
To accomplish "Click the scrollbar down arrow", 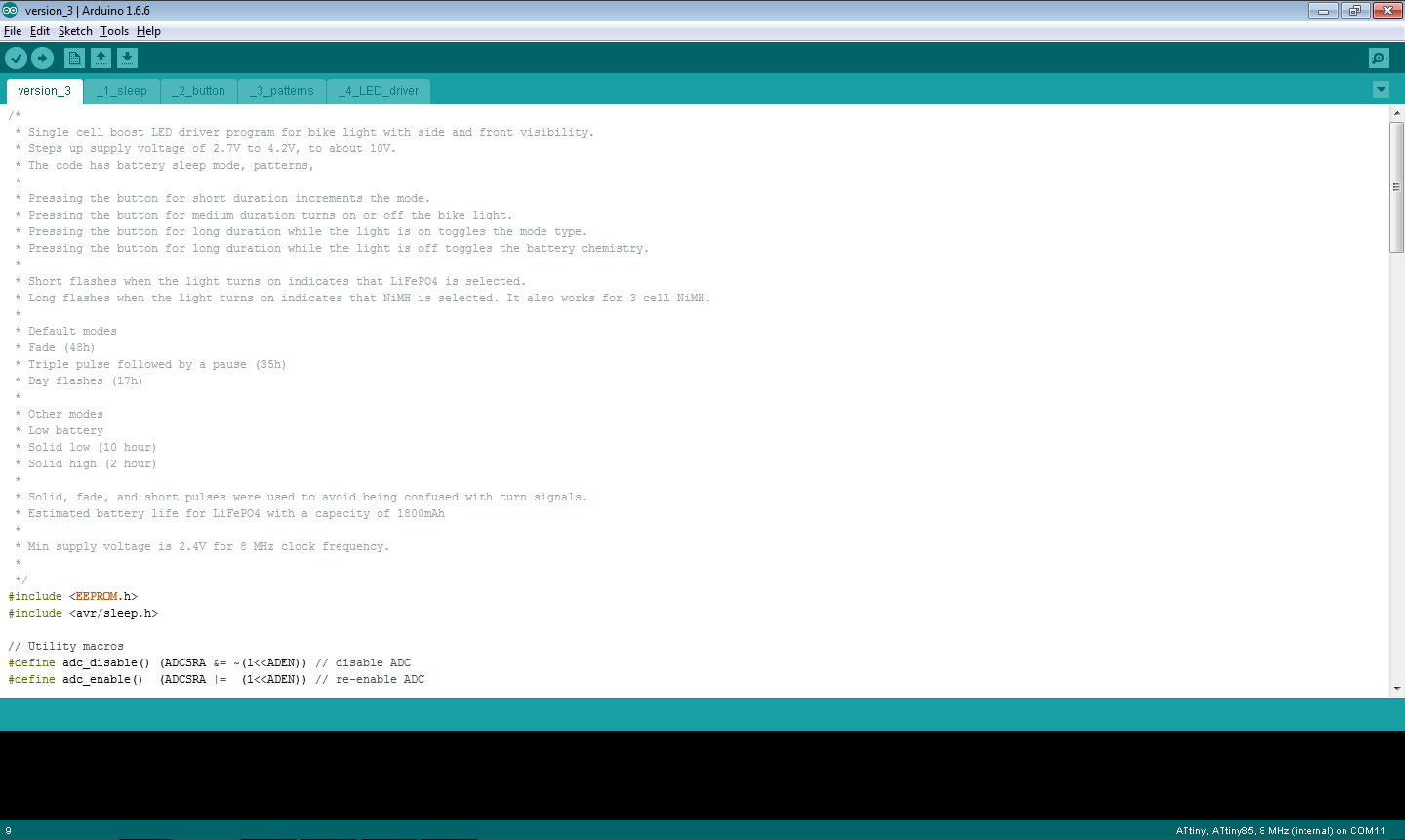I will click(x=1397, y=688).
